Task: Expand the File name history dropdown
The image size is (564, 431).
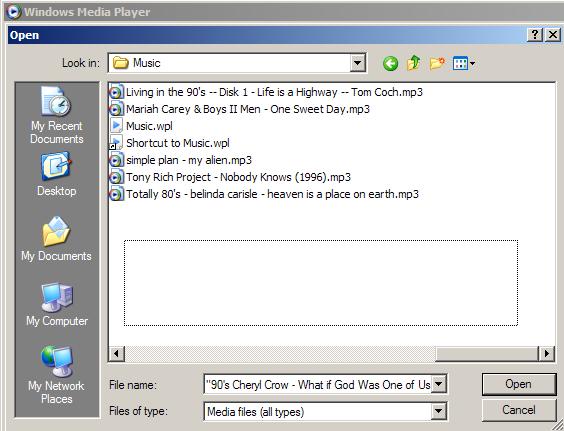Action: coord(438,384)
